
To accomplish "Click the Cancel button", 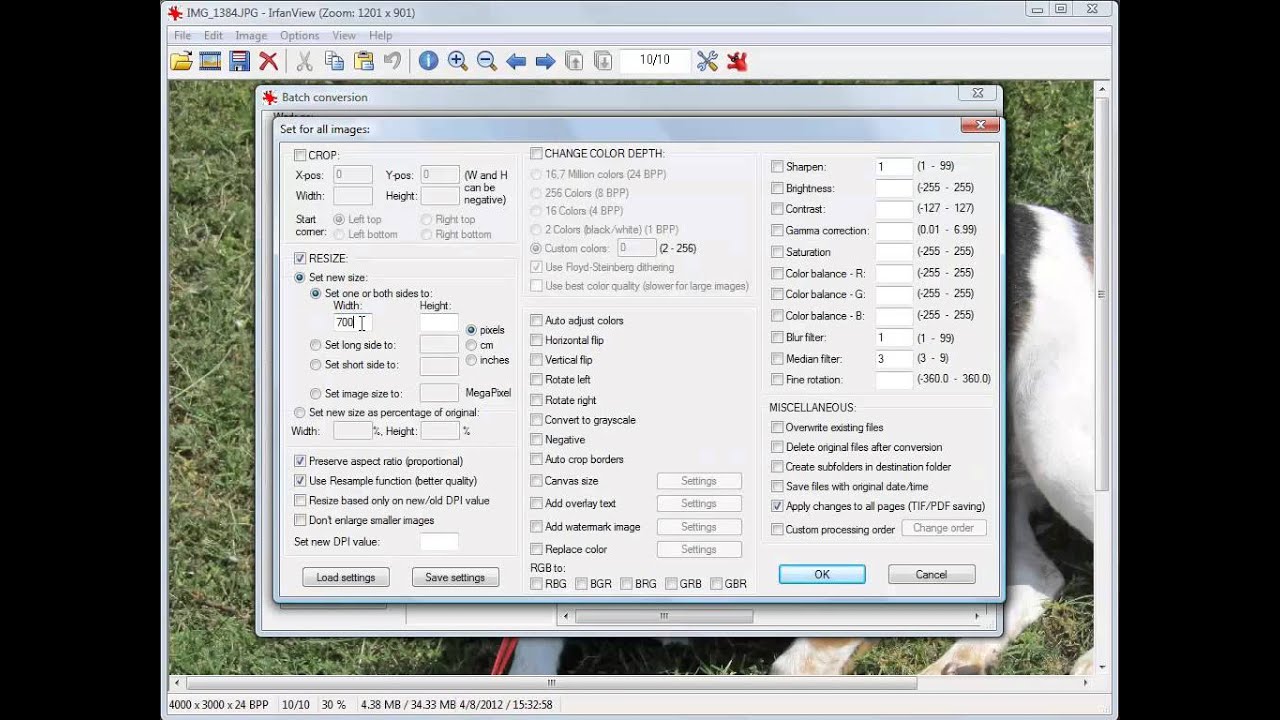I will click(x=931, y=574).
